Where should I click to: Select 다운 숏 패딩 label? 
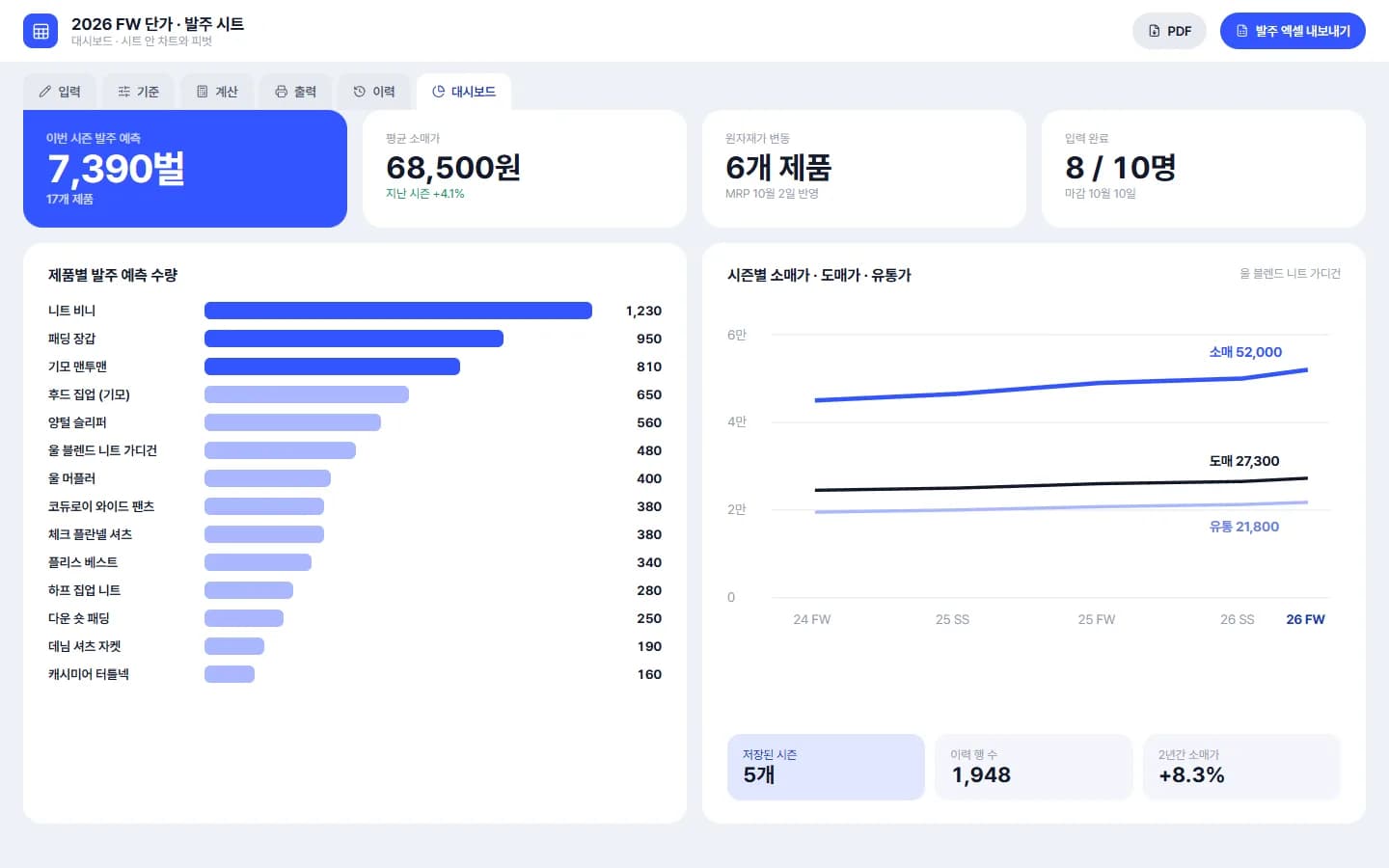(x=79, y=618)
